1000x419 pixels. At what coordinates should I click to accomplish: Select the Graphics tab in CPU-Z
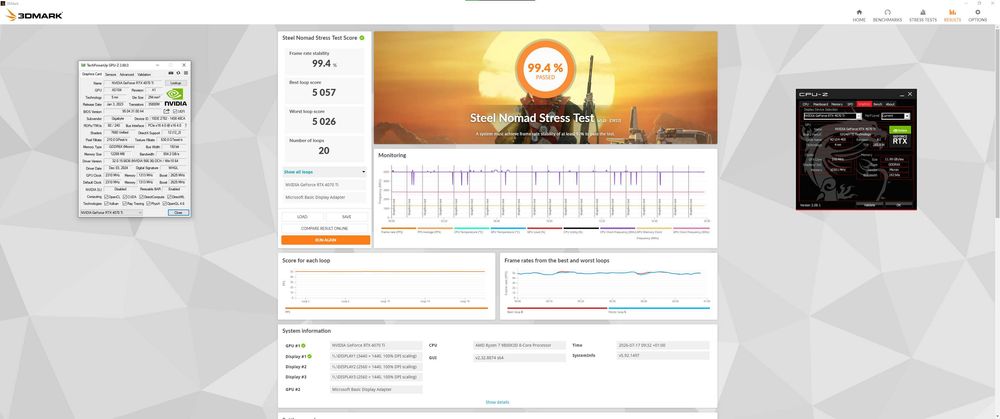tap(864, 104)
